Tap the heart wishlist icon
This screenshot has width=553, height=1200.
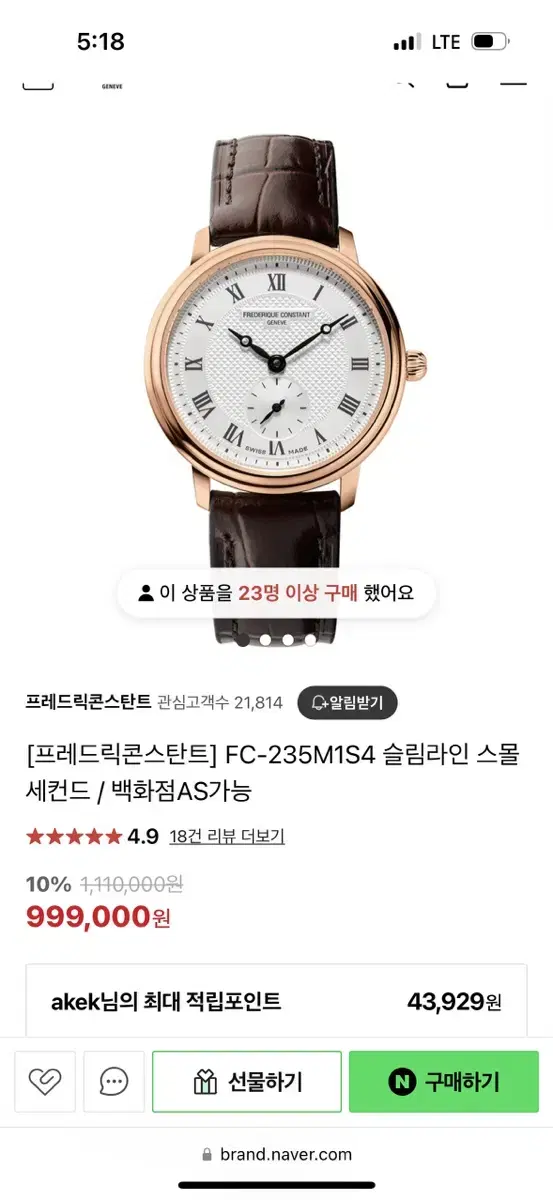[44, 1082]
